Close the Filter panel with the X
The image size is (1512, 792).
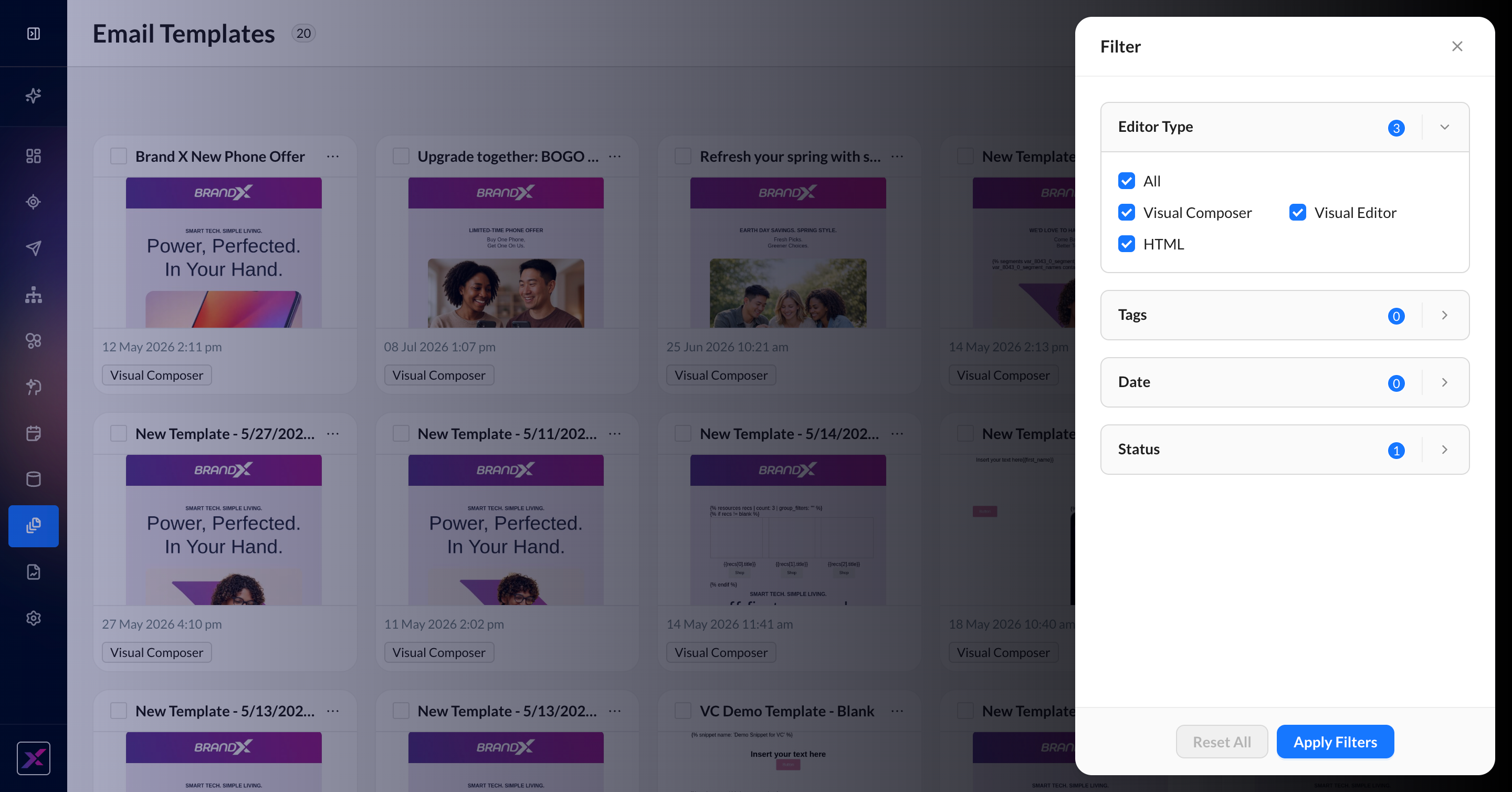coord(1457,46)
